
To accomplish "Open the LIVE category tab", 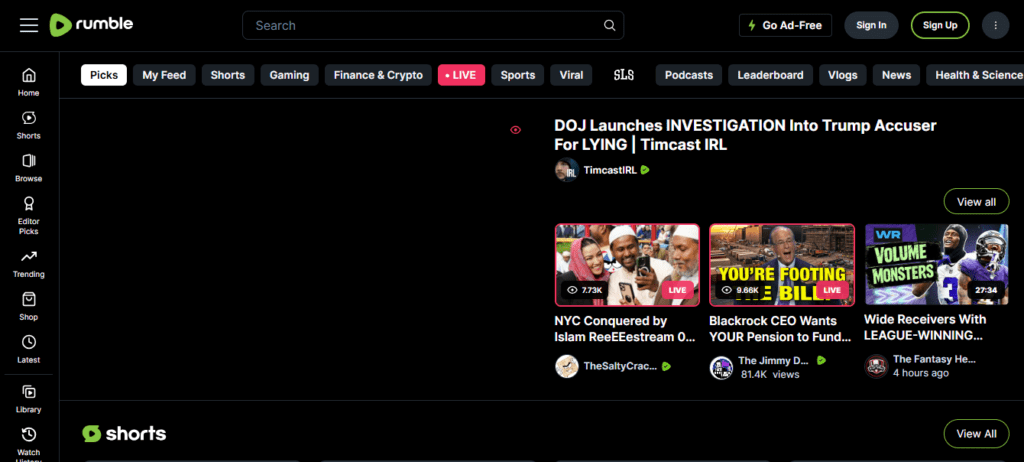I will [461, 74].
